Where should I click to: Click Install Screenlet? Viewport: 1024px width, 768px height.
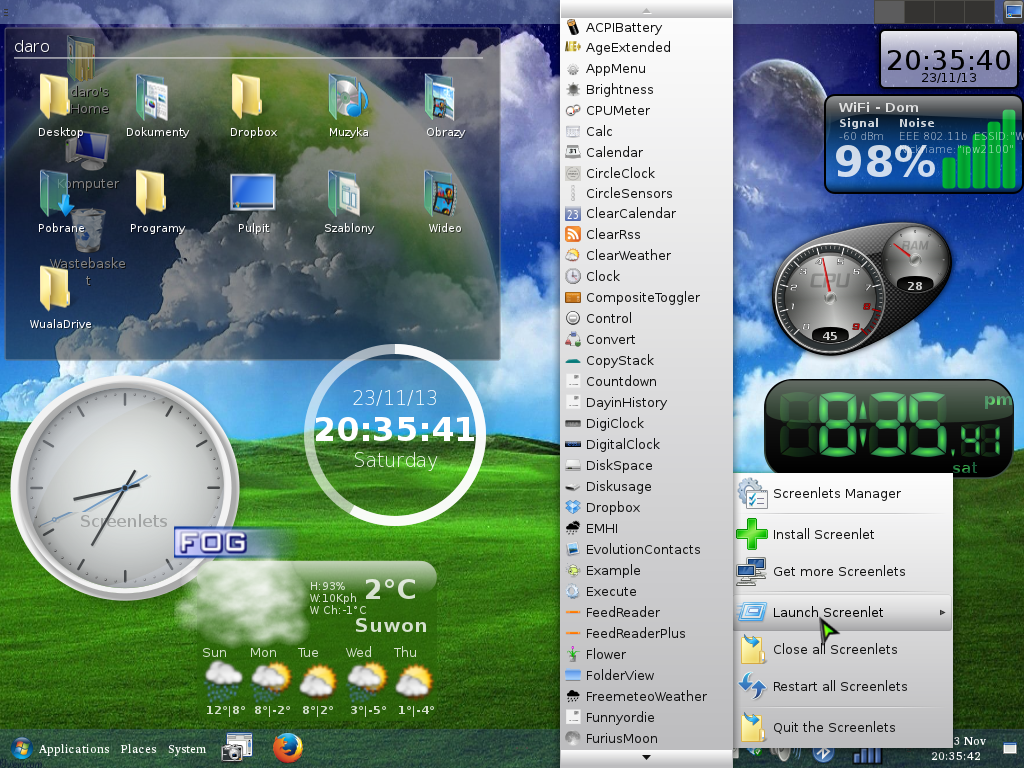click(x=823, y=534)
